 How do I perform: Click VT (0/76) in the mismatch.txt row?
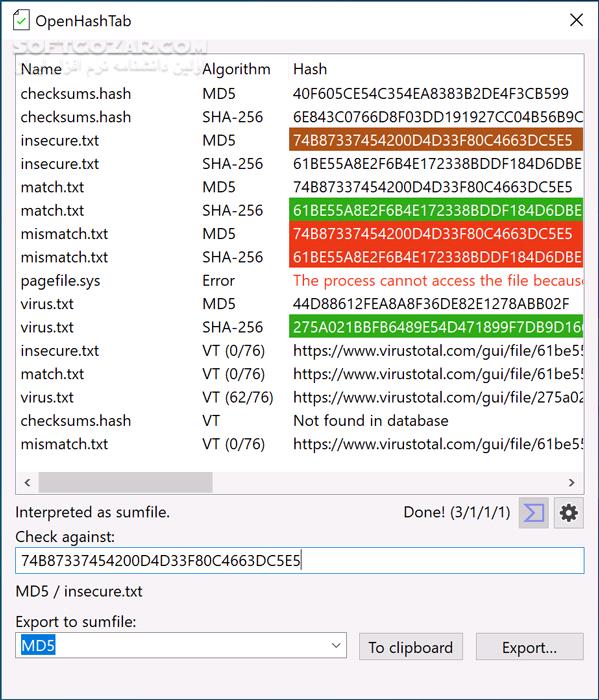233,444
